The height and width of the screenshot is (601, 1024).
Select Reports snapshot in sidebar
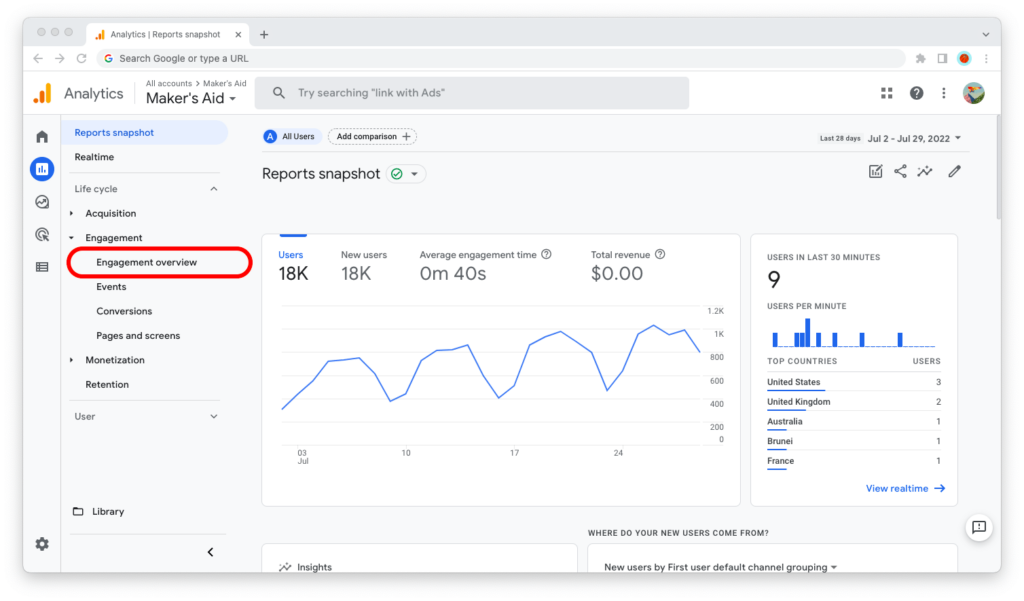[145, 133]
